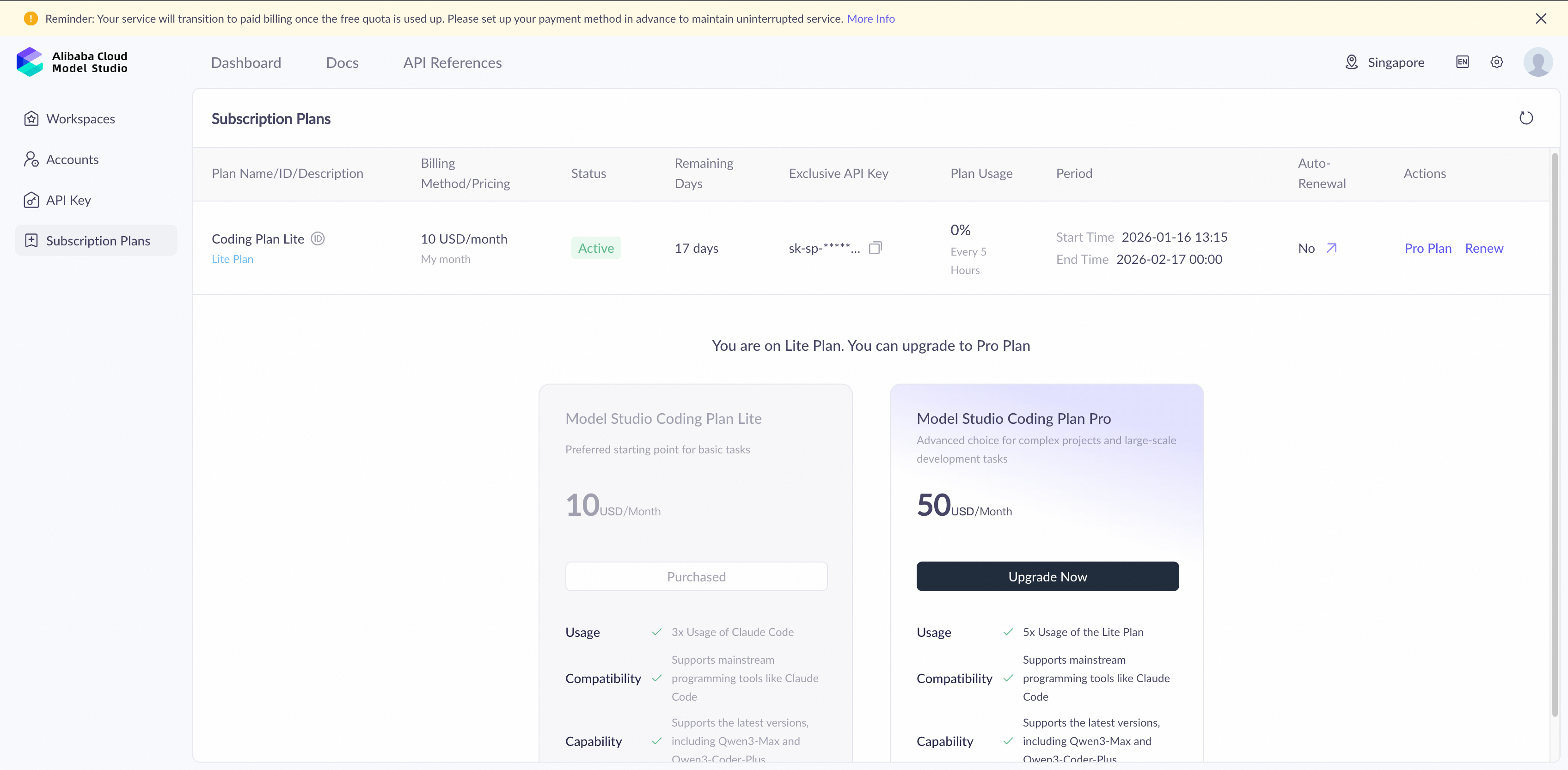Open the Docs tab

coord(342,63)
